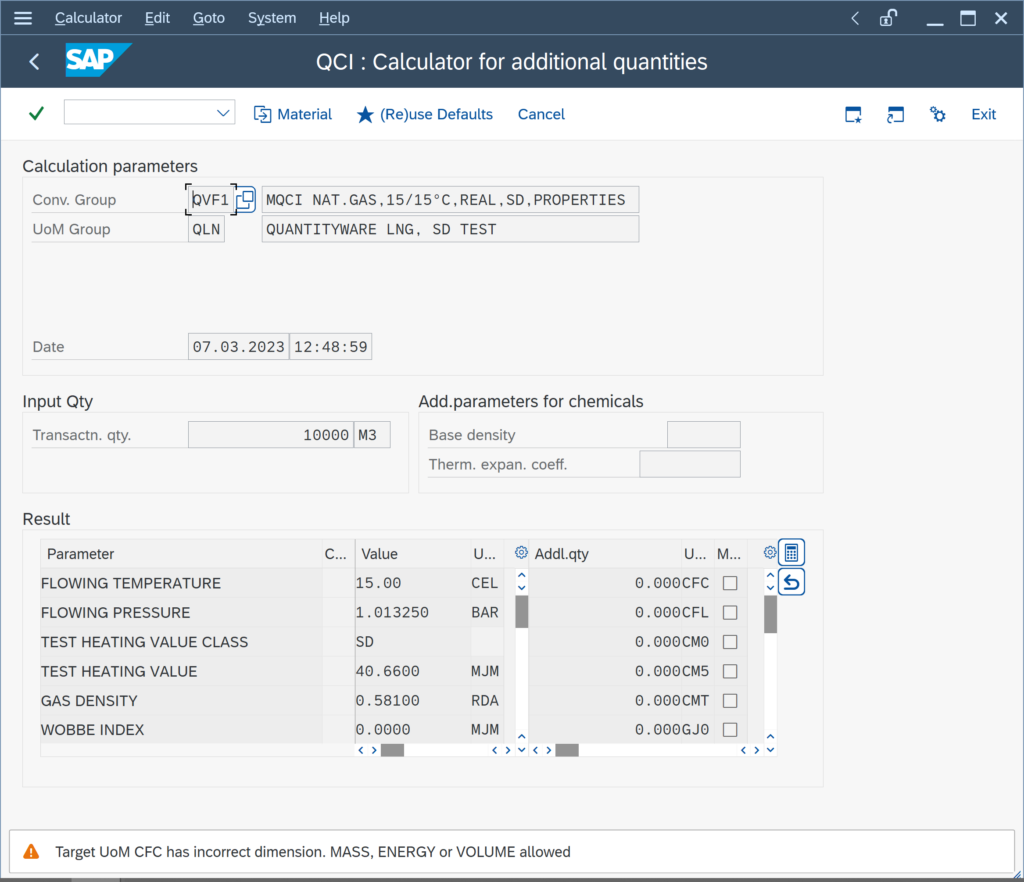Click the Parameter column header
The image size is (1024, 882).
pyautogui.click(x=181, y=554)
